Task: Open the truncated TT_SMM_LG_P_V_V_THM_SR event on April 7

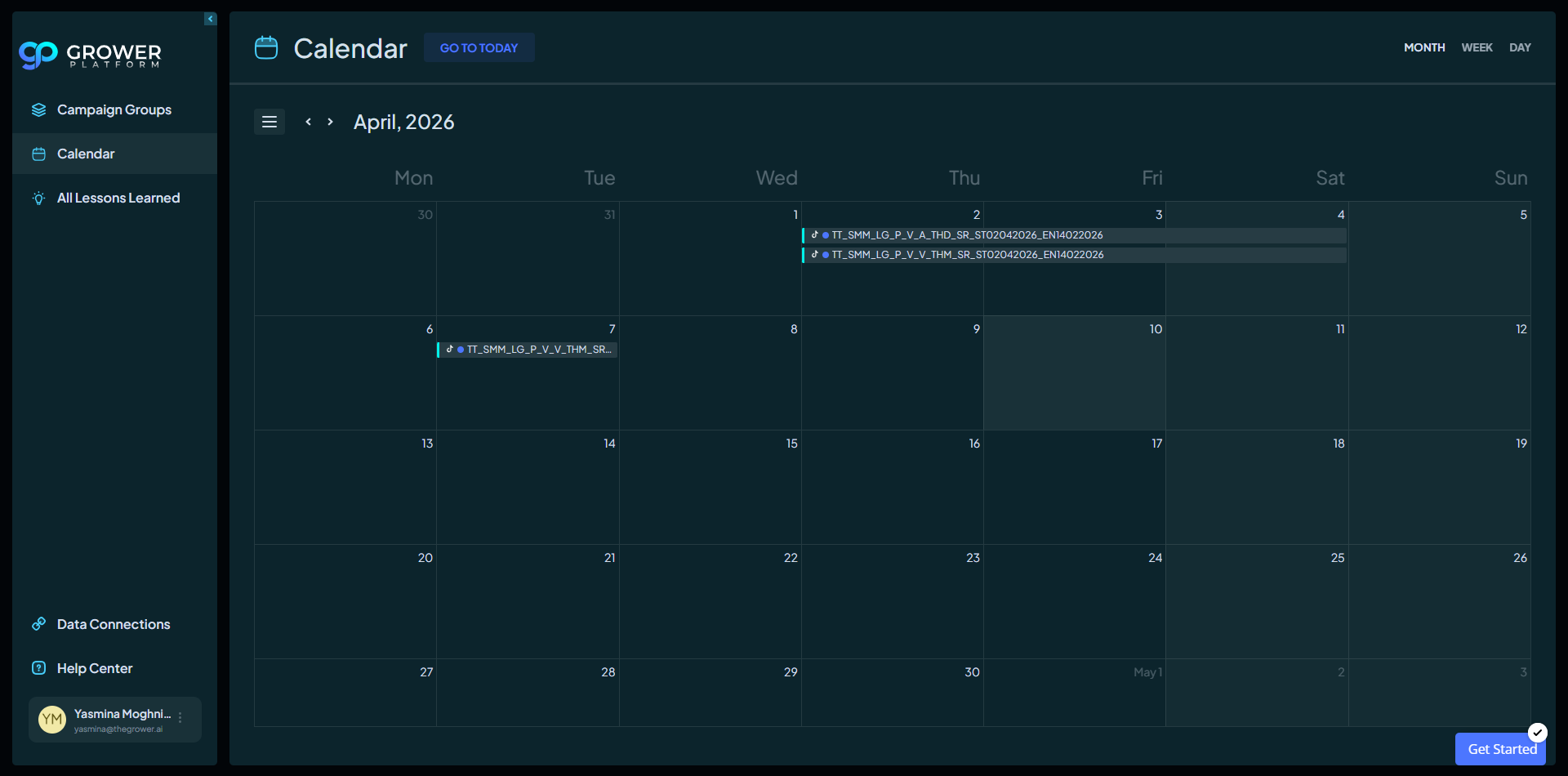Action: [x=528, y=350]
